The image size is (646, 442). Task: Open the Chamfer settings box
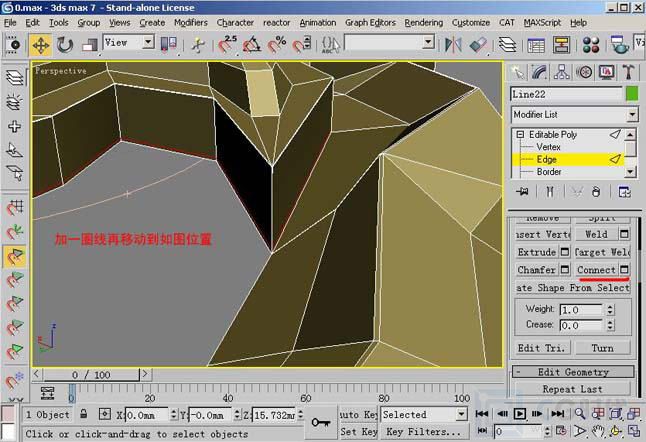[x=565, y=269]
